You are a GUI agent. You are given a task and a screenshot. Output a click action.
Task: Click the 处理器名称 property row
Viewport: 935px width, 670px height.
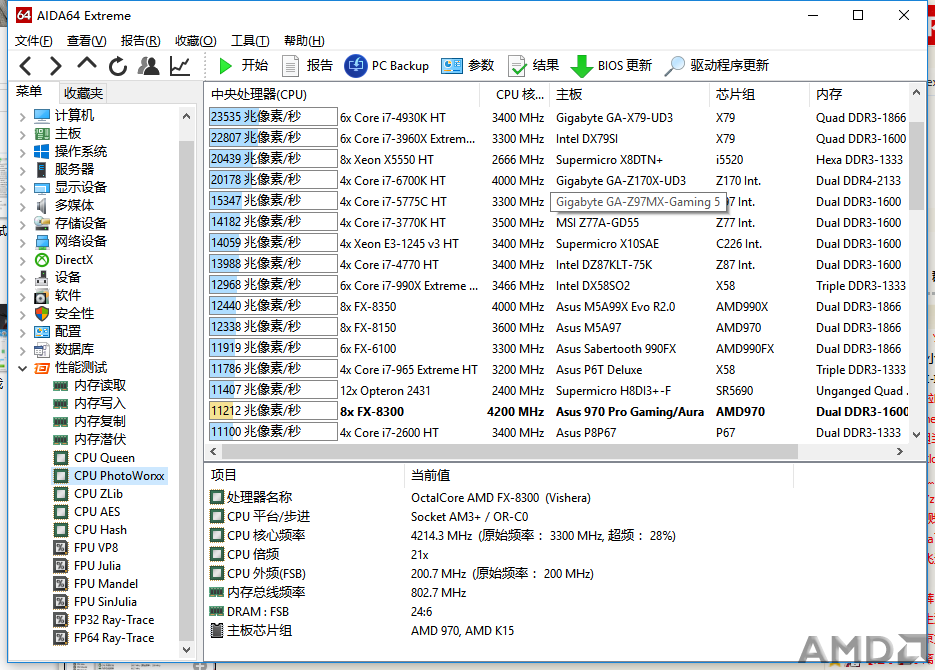[x=501, y=498]
